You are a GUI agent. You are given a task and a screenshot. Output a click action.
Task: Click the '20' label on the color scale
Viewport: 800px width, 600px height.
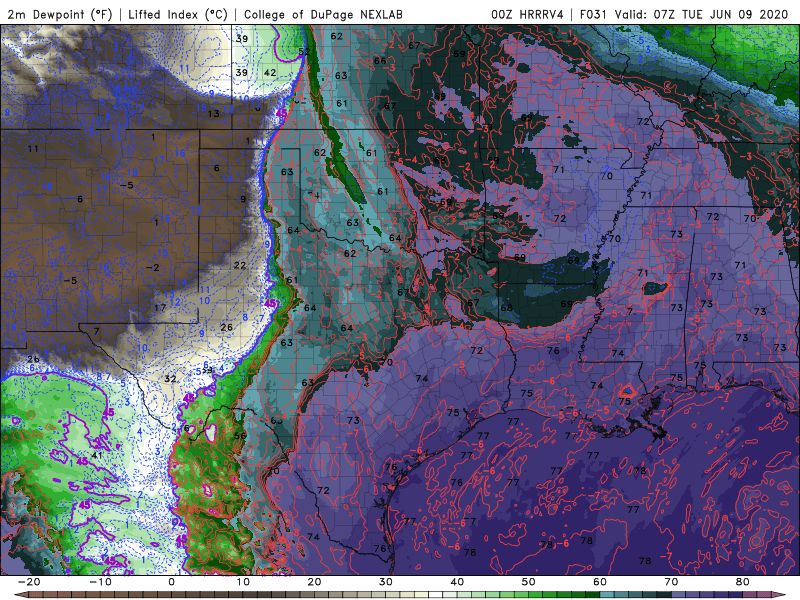(314, 582)
